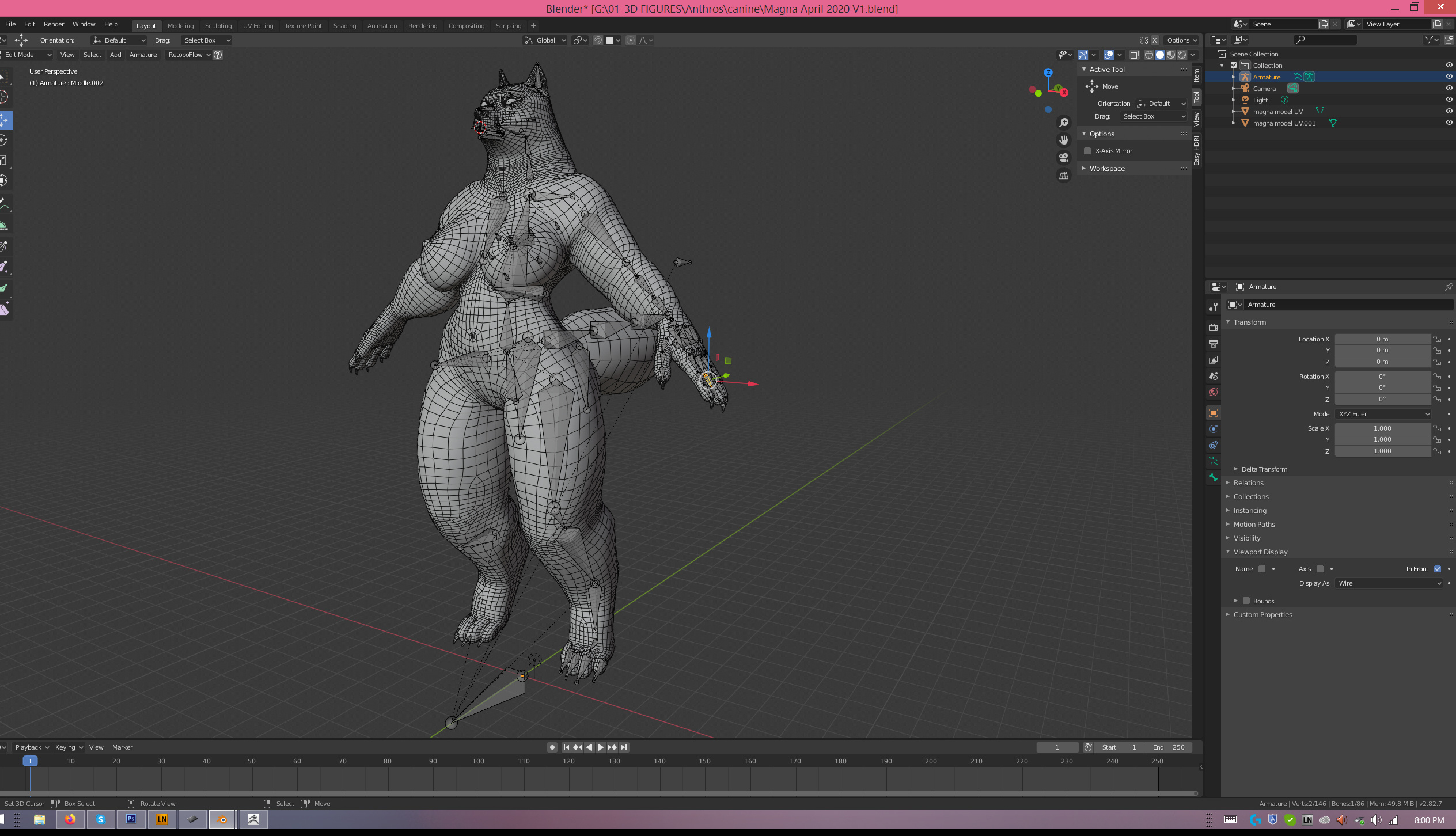1456x836 pixels.
Task: Open the Armature menu in header
Action: [x=143, y=55]
